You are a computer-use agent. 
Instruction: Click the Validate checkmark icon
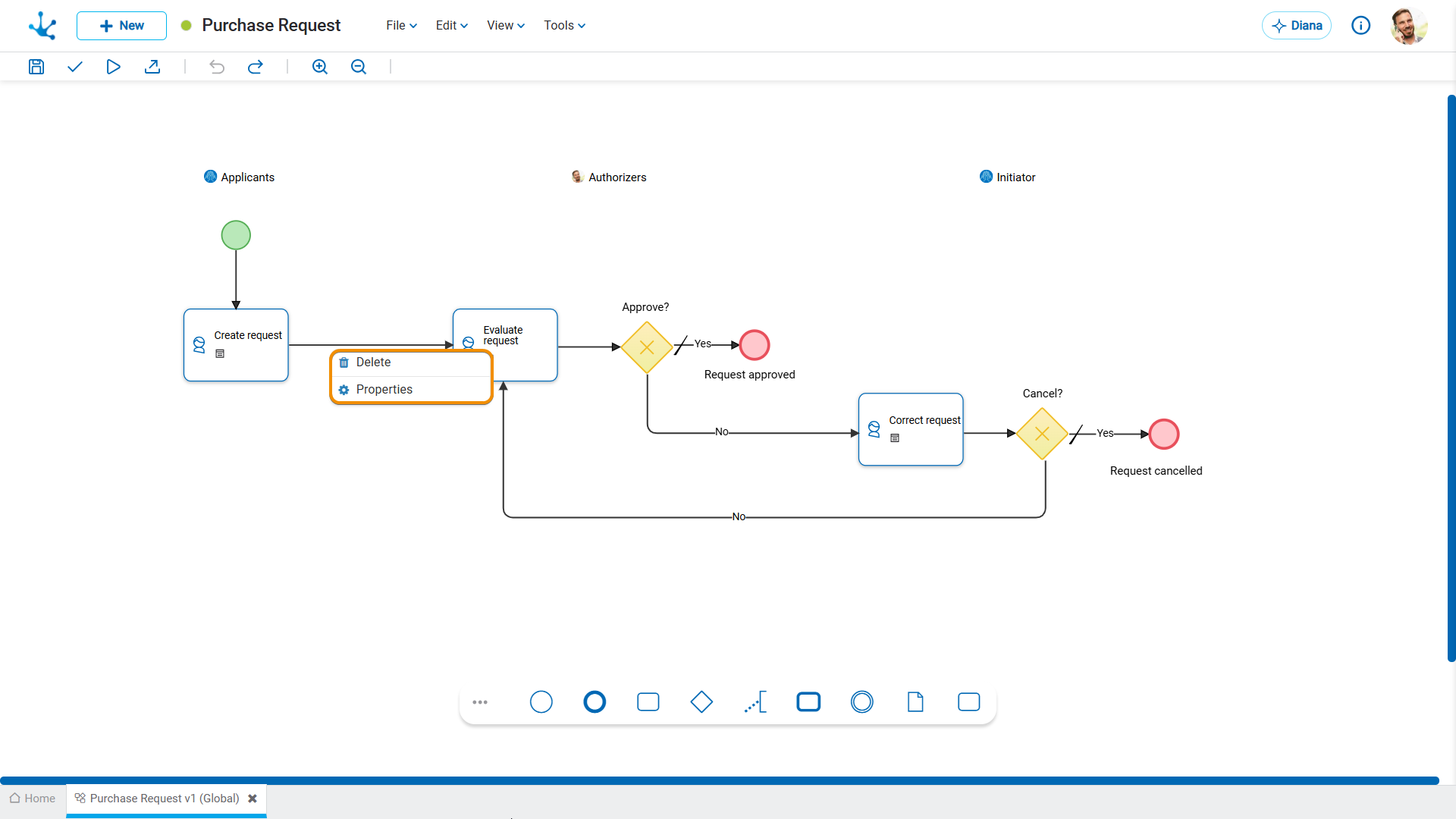click(x=74, y=67)
